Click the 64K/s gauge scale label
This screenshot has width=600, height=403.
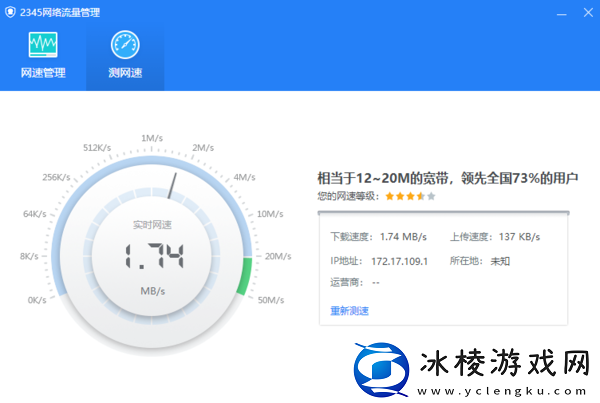34,214
